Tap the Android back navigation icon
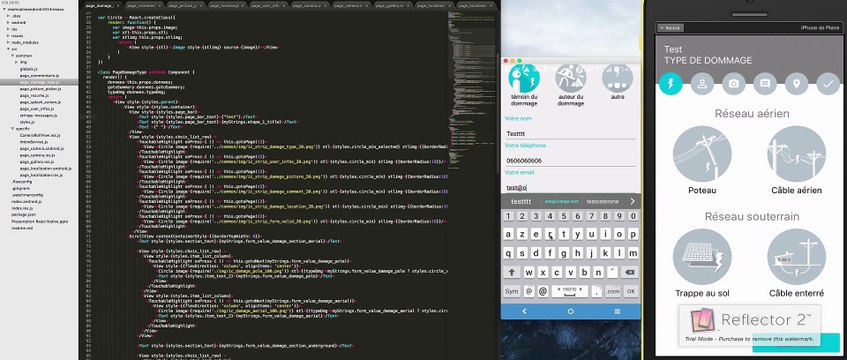847x360 pixels. click(523, 311)
